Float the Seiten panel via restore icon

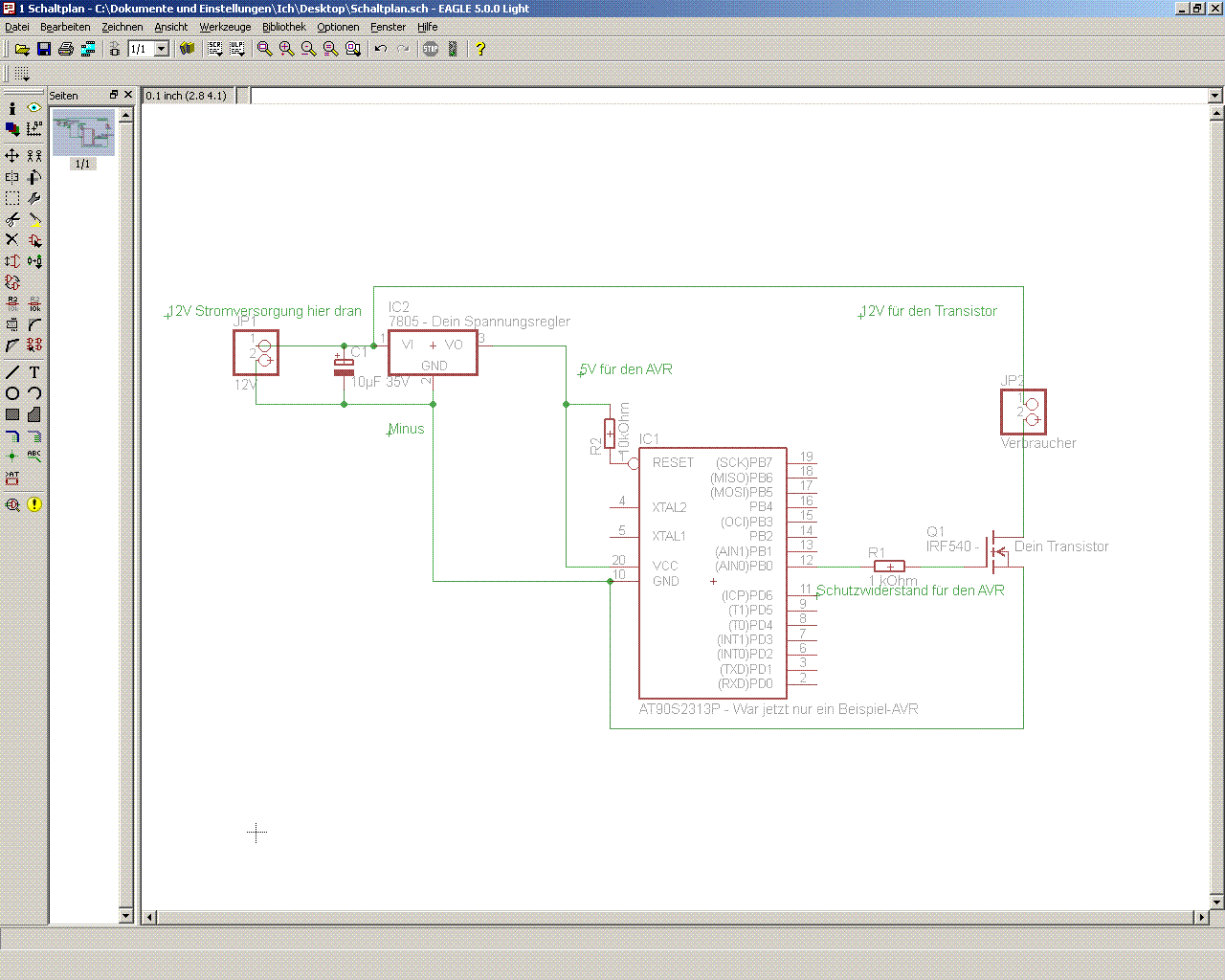coord(114,95)
